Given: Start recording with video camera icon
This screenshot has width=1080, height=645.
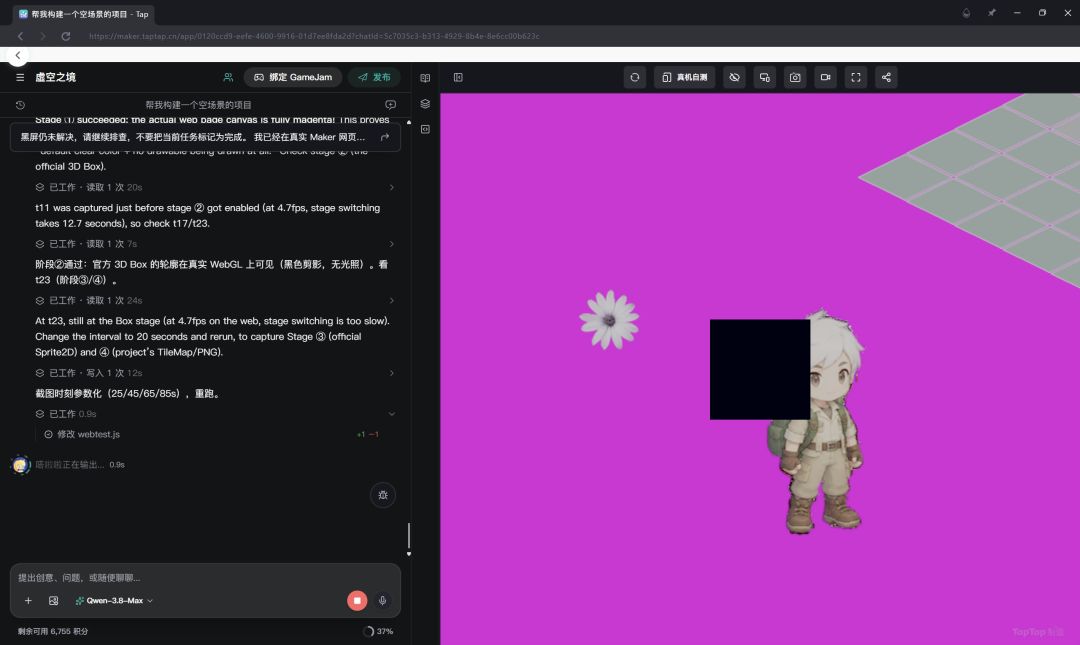Looking at the screenshot, I should click(x=825, y=77).
